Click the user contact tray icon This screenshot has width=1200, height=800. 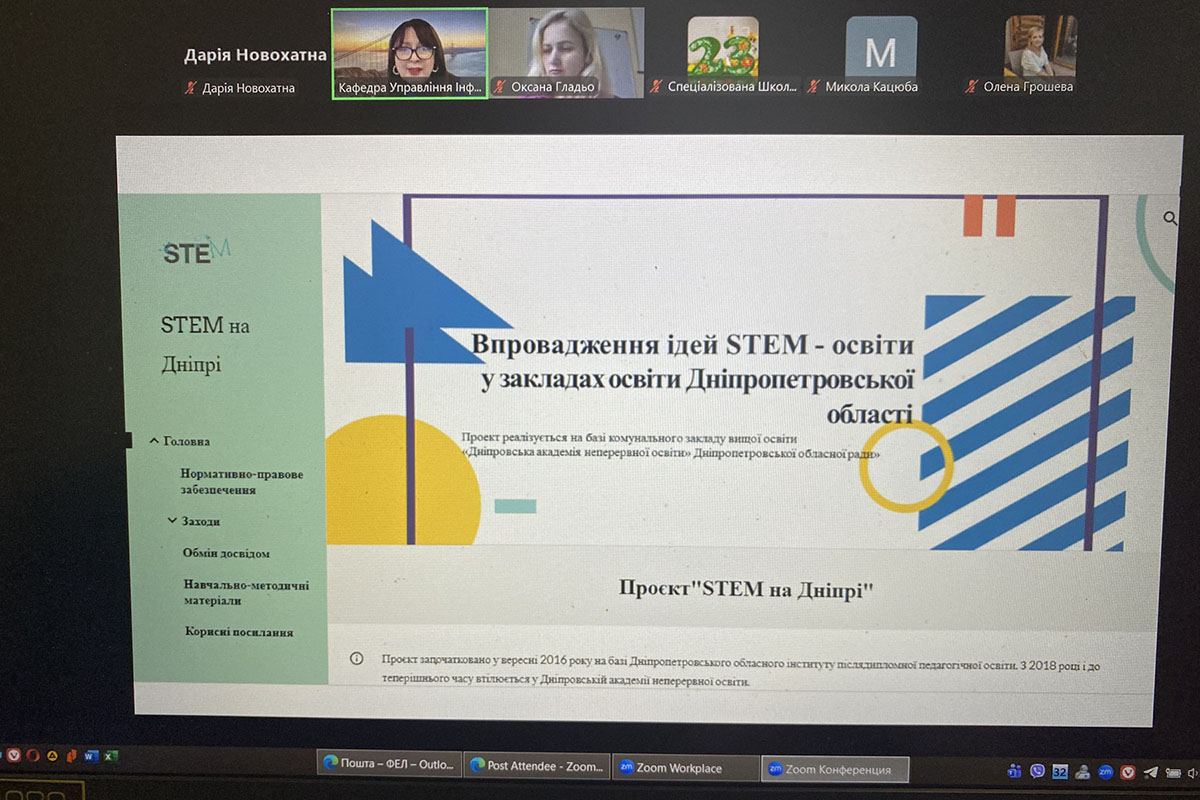click(1083, 772)
